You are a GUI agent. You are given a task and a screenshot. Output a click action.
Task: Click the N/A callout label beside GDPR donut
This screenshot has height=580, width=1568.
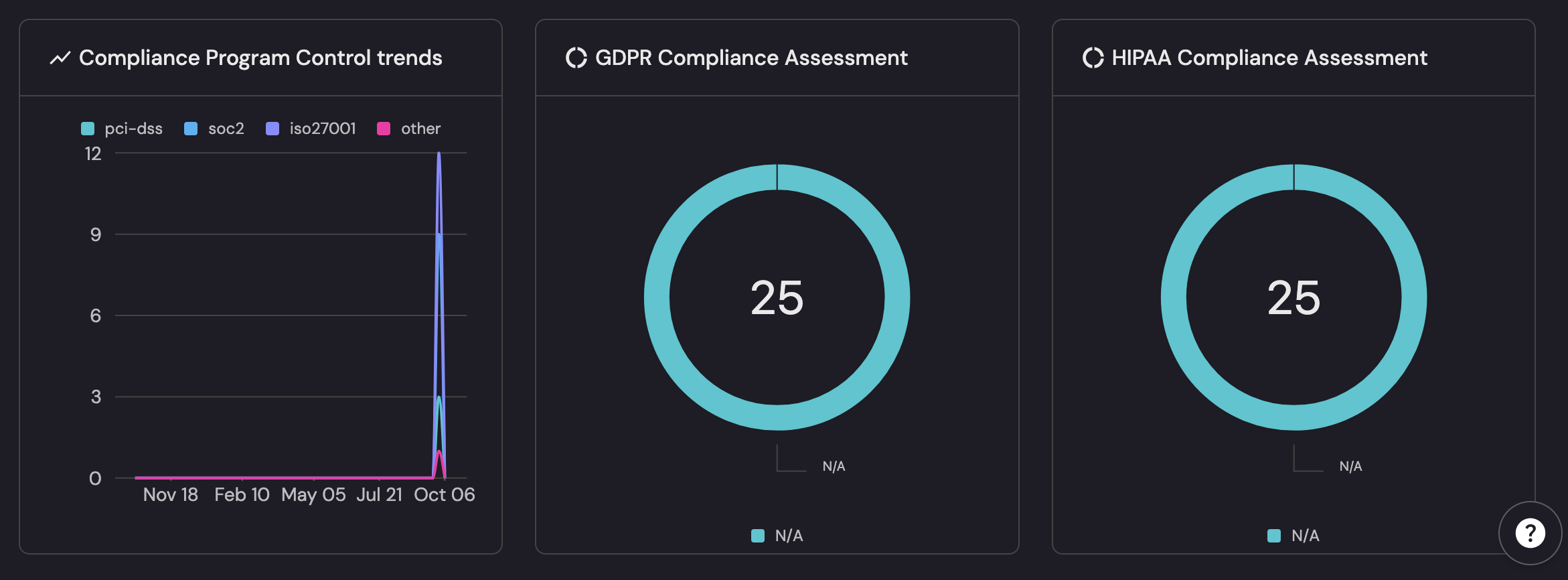(834, 466)
